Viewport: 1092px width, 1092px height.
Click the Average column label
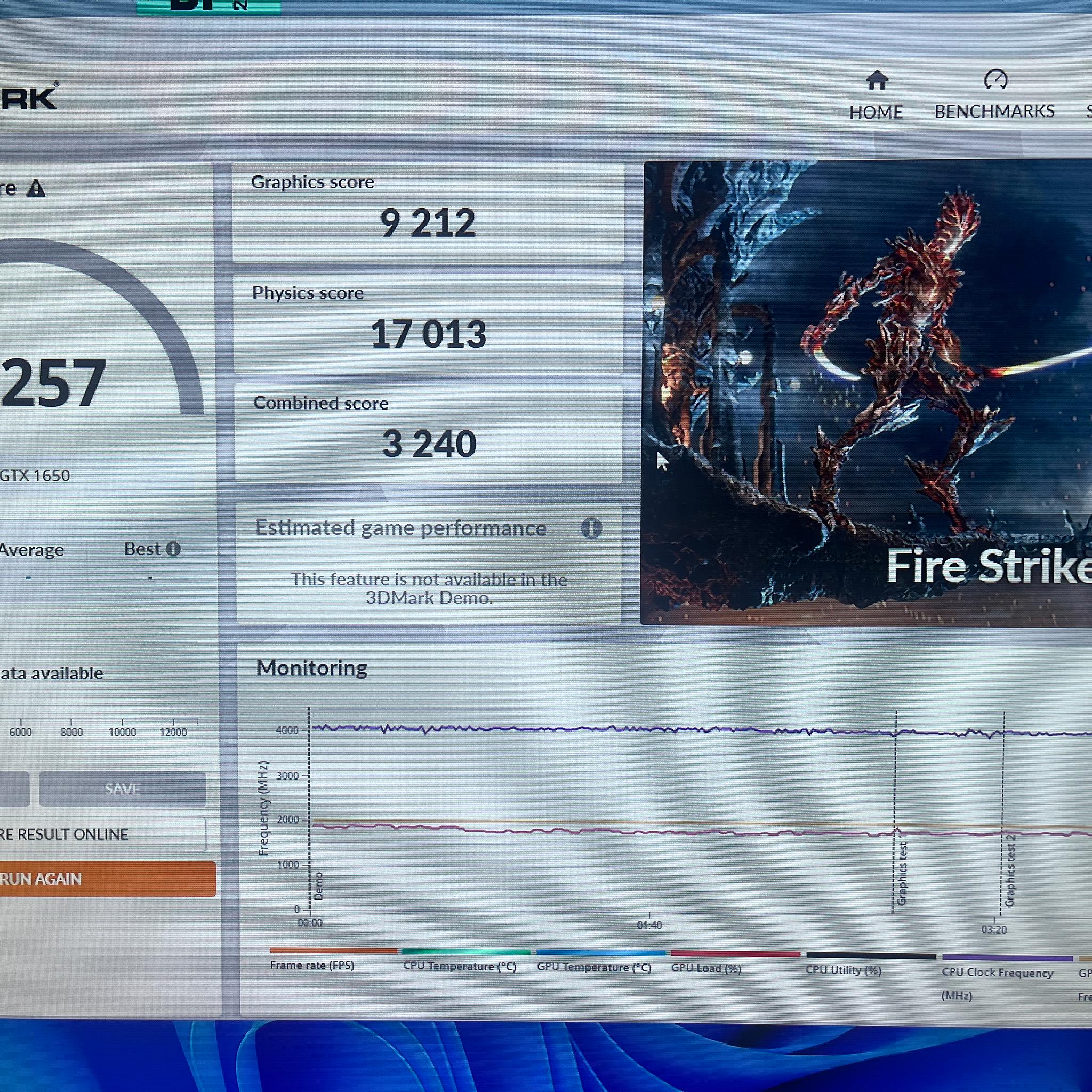[31, 550]
